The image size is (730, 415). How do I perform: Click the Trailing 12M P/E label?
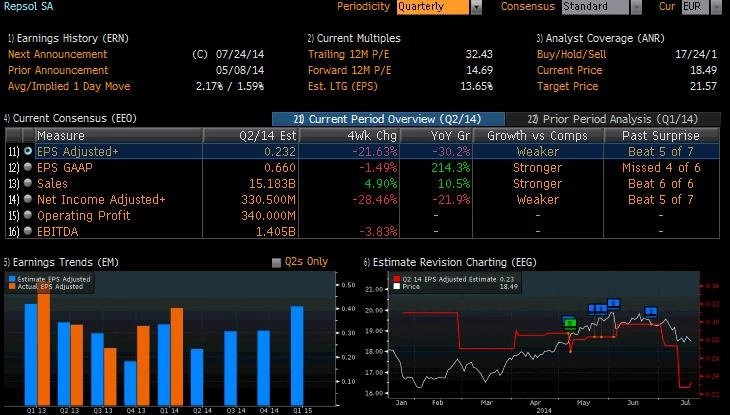(348, 54)
